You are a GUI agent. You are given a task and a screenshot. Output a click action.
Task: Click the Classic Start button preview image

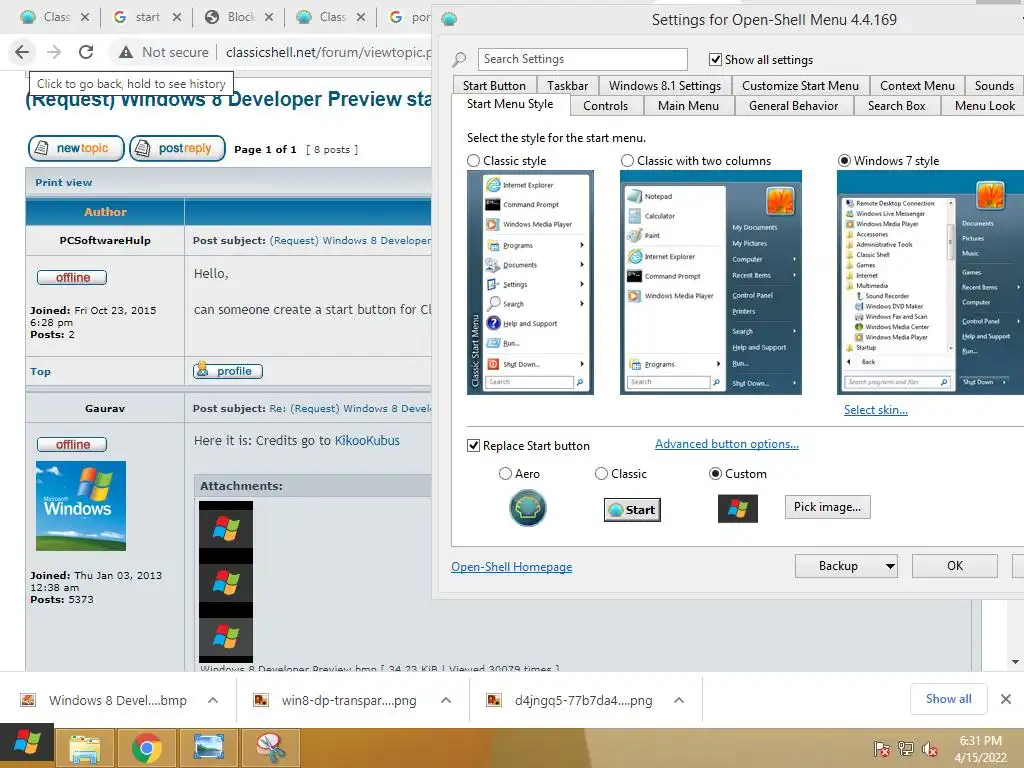[632, 509]
